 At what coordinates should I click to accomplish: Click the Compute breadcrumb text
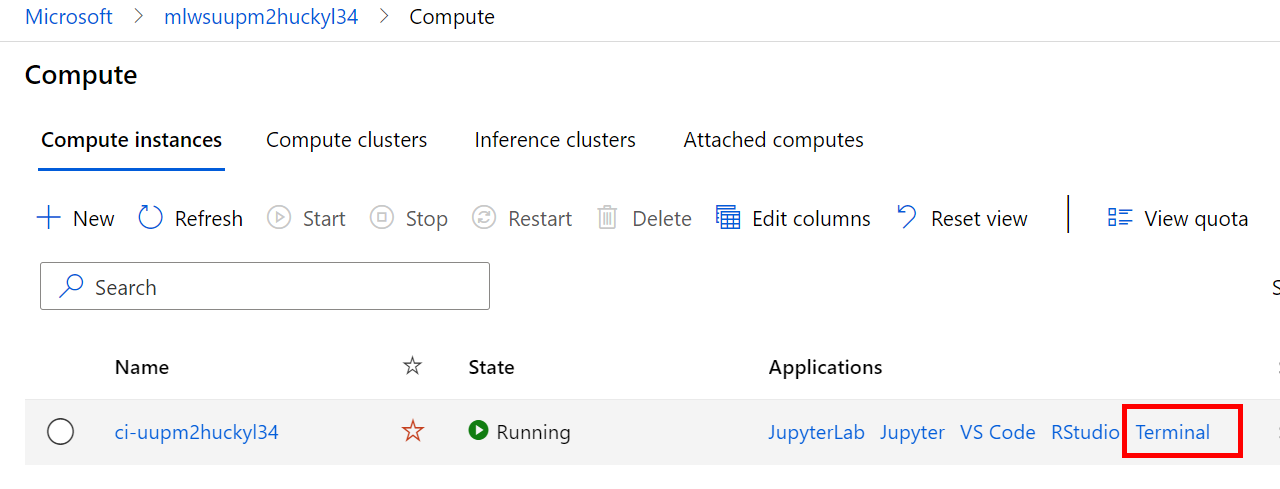coord(452,17)
